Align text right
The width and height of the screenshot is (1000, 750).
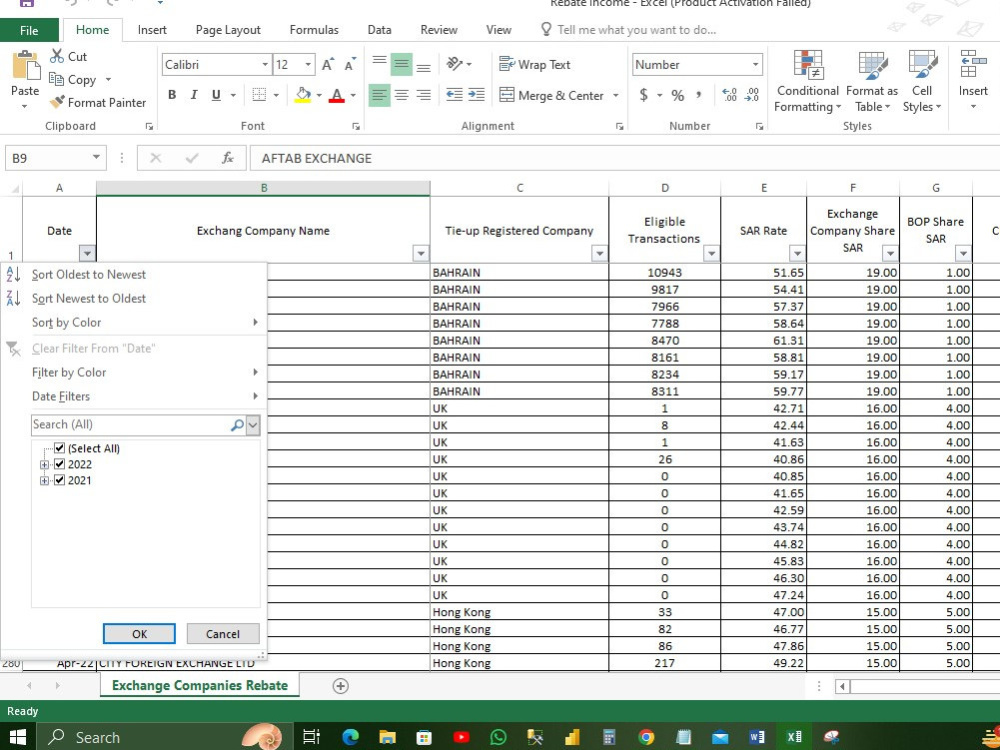423,95
